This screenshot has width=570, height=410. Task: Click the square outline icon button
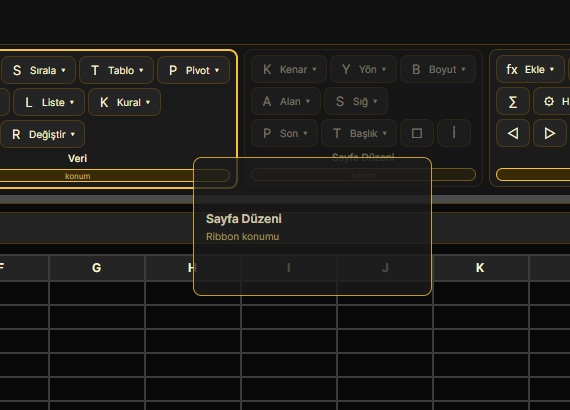417,133
